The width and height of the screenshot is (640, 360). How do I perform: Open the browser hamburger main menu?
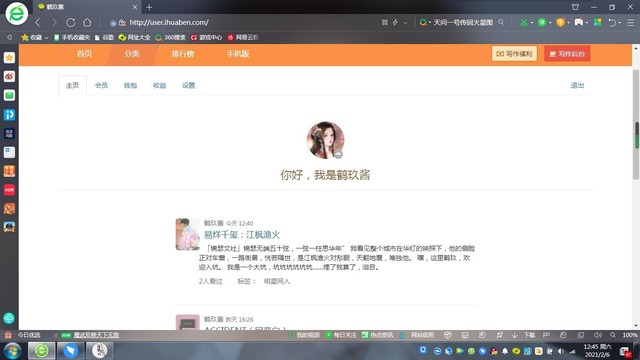[631, 22]
